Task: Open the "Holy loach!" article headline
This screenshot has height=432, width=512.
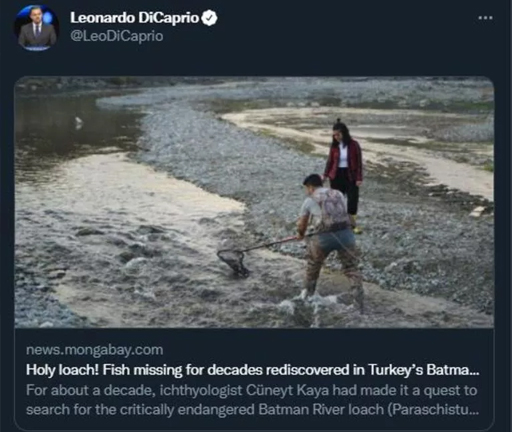Action: coord(253,370)
